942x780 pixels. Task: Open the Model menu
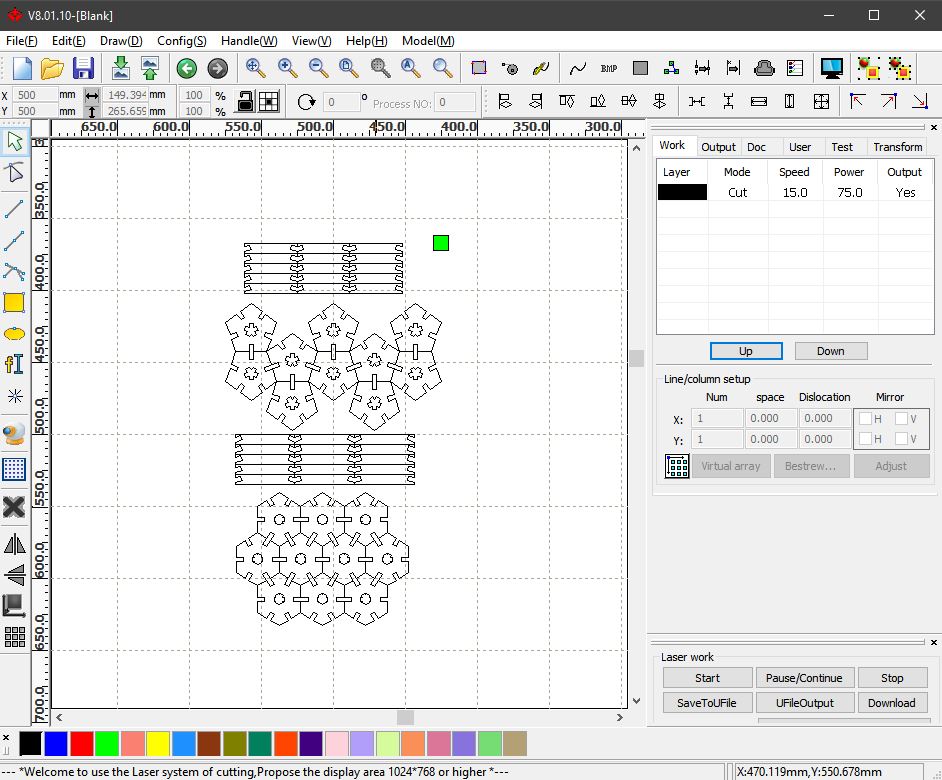tap(428, 41)
